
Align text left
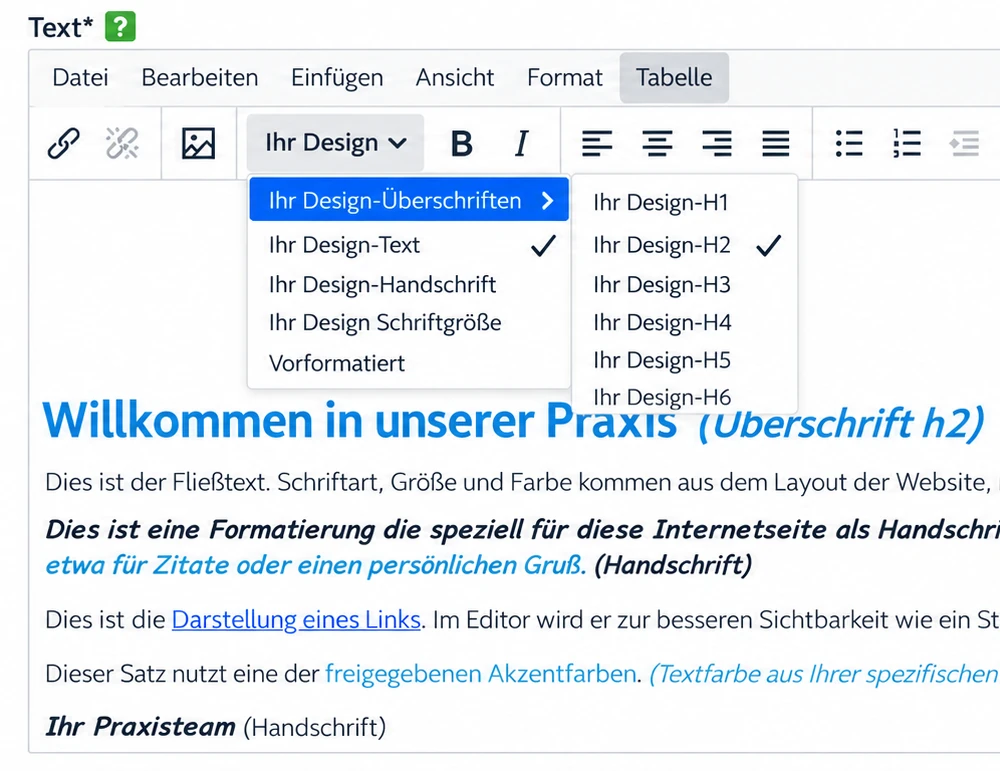[597, 143]
